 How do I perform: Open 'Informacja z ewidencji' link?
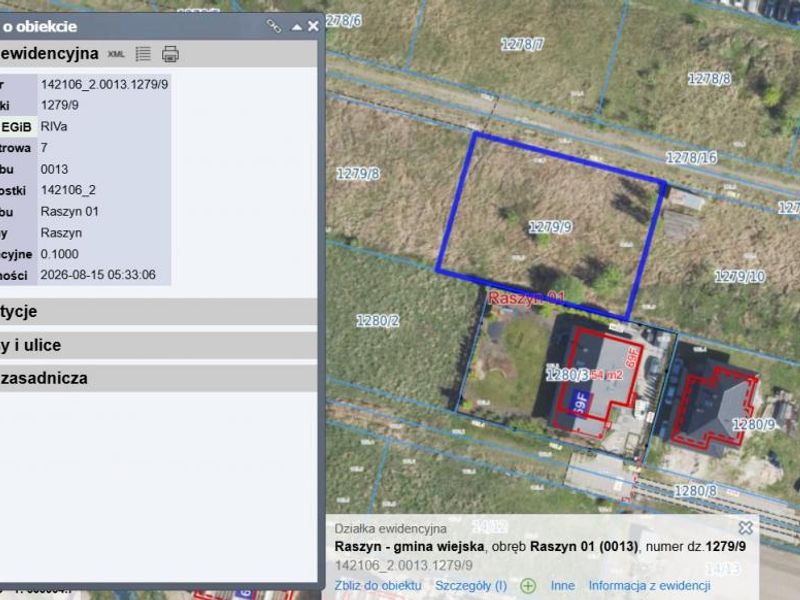coord(649,586)
